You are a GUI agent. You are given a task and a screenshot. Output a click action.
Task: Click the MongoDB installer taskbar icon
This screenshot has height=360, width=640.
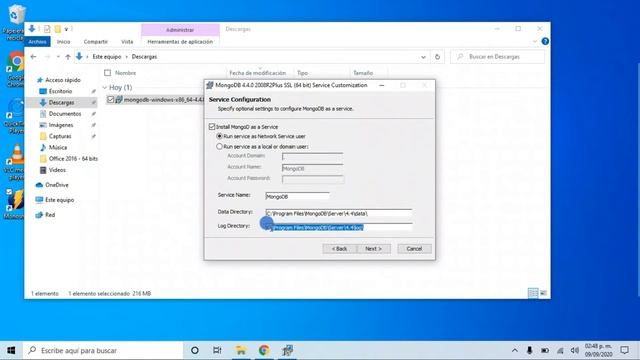tap(287, 350)
